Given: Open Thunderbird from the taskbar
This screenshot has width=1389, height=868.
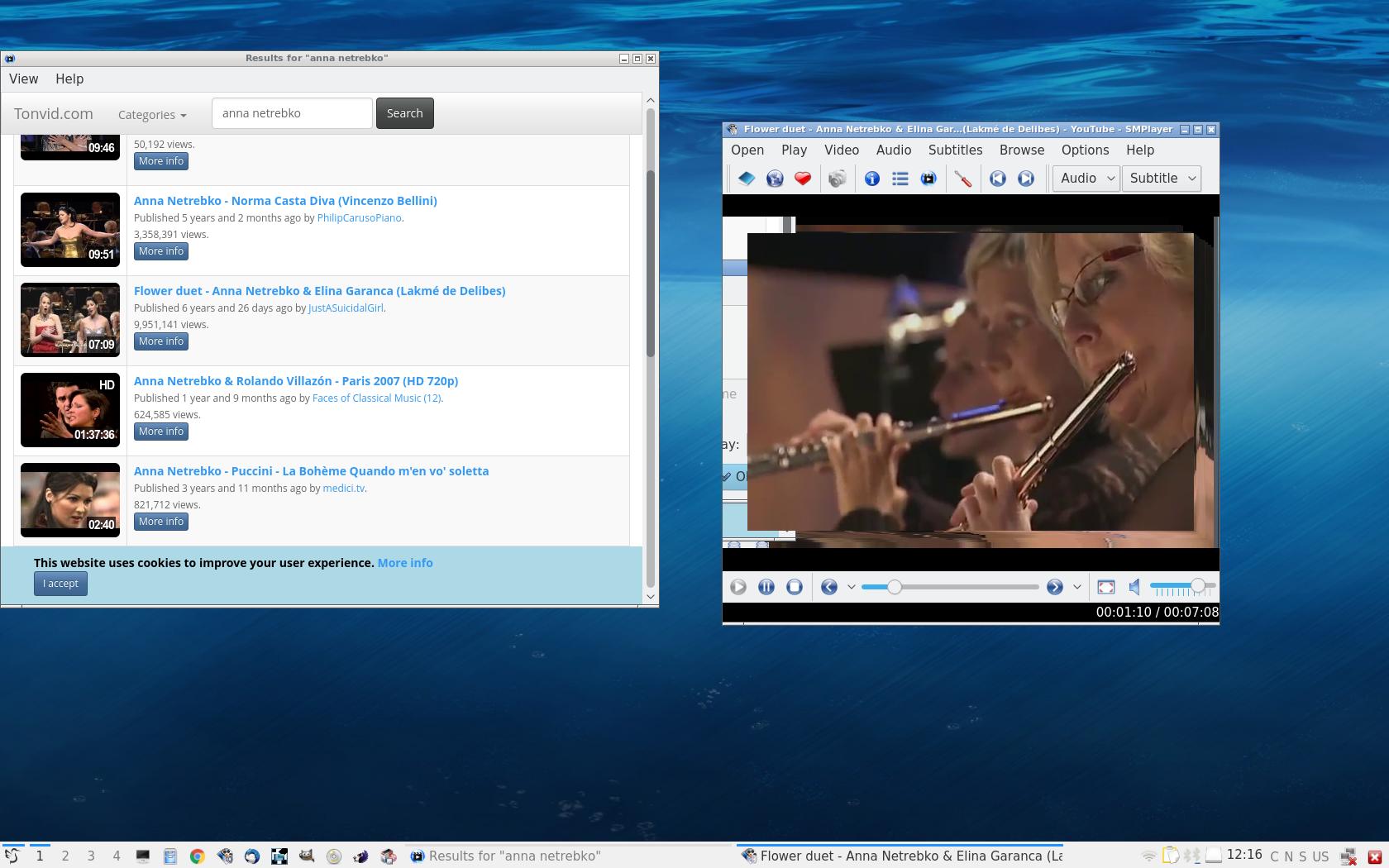Looking at the screenshot, I should (251, 856).
